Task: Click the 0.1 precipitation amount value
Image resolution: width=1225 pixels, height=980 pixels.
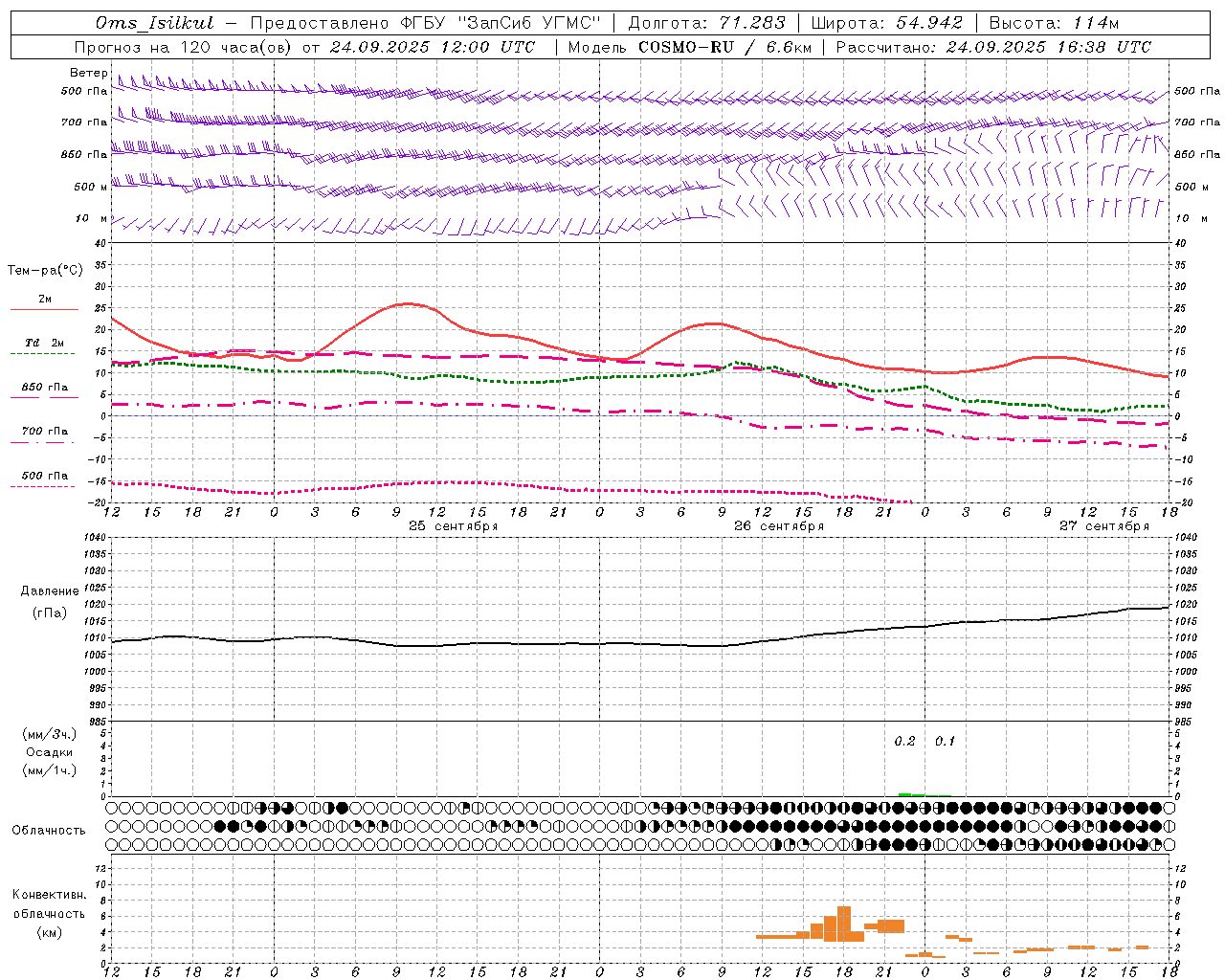Action: click(945, 742)
